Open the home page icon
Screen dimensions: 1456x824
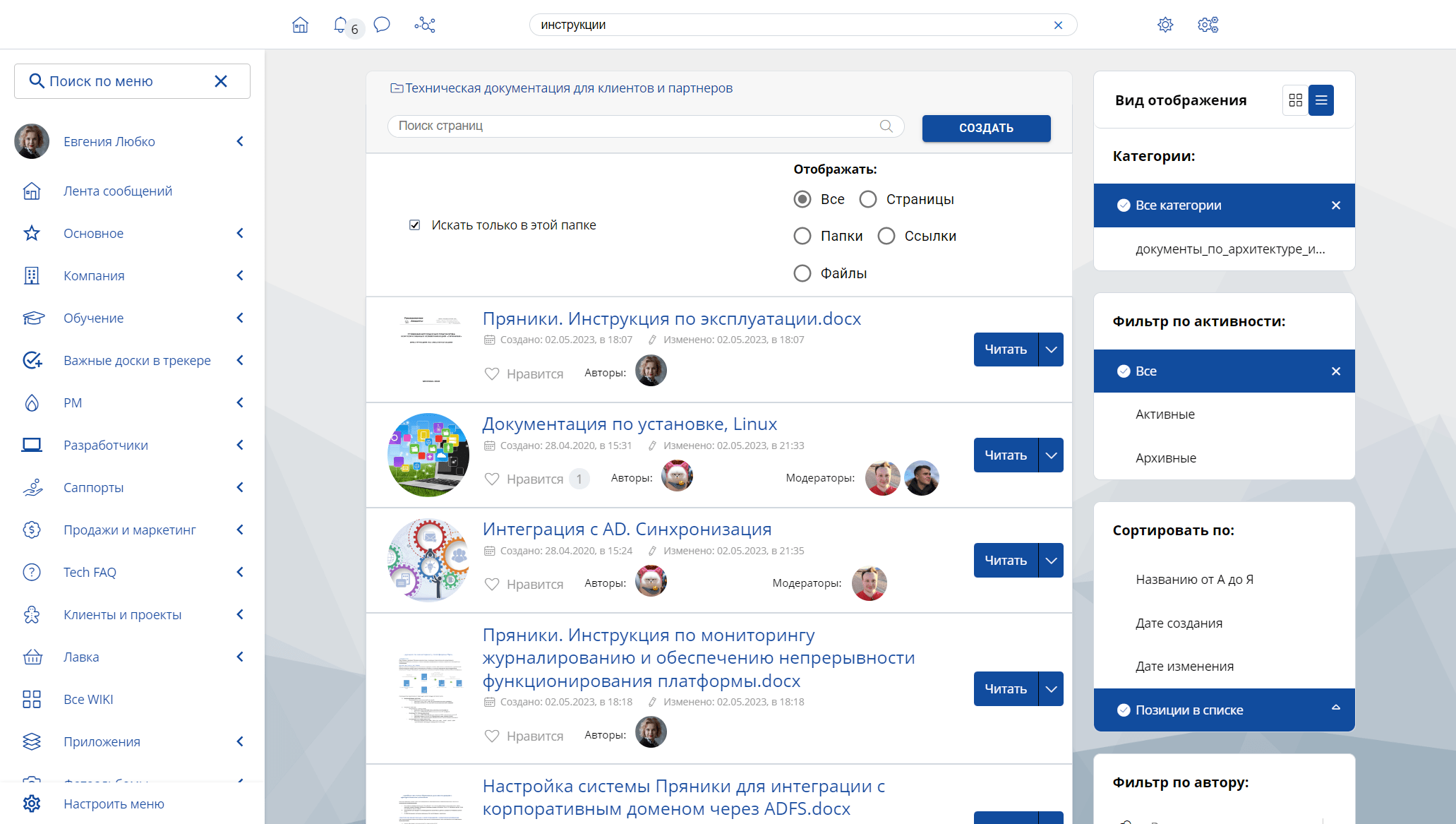(x=300, y=25)
